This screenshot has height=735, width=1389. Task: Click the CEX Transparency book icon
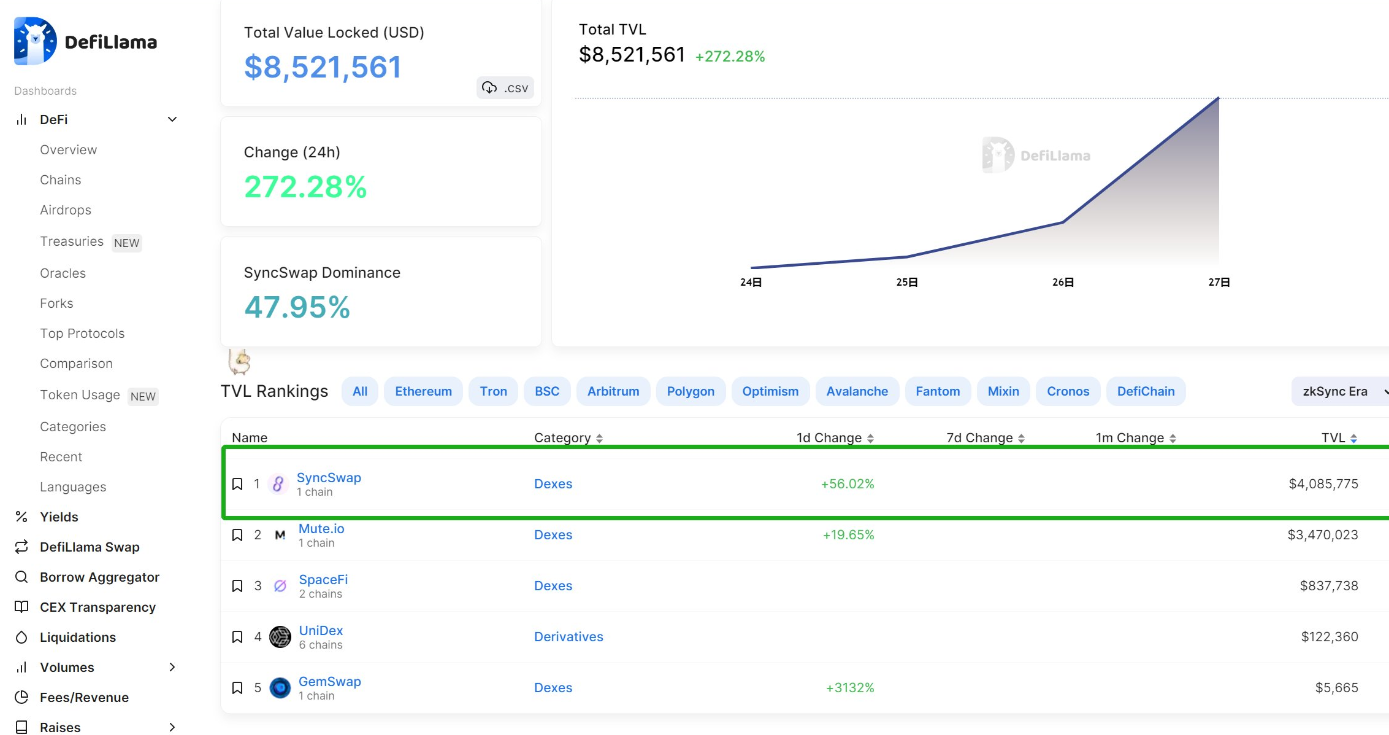pyautogui.click(x=21, y=607)
